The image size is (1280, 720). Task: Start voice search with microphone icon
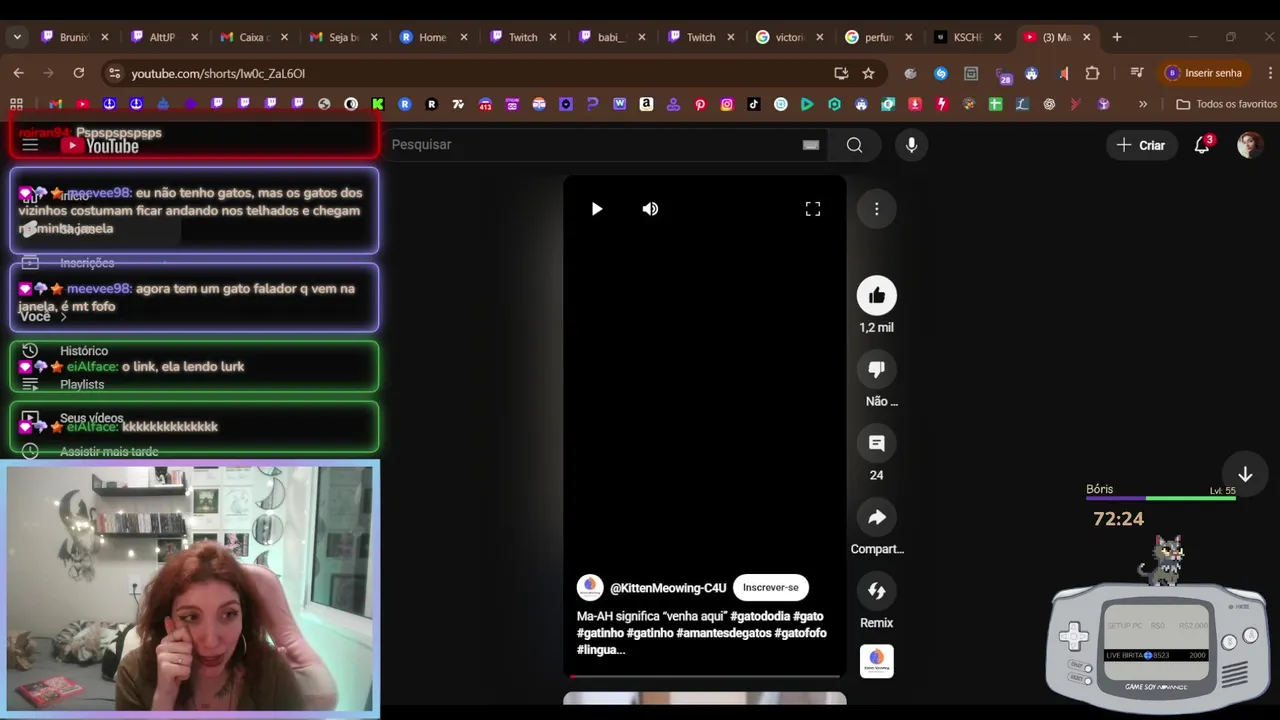[911, 145]
